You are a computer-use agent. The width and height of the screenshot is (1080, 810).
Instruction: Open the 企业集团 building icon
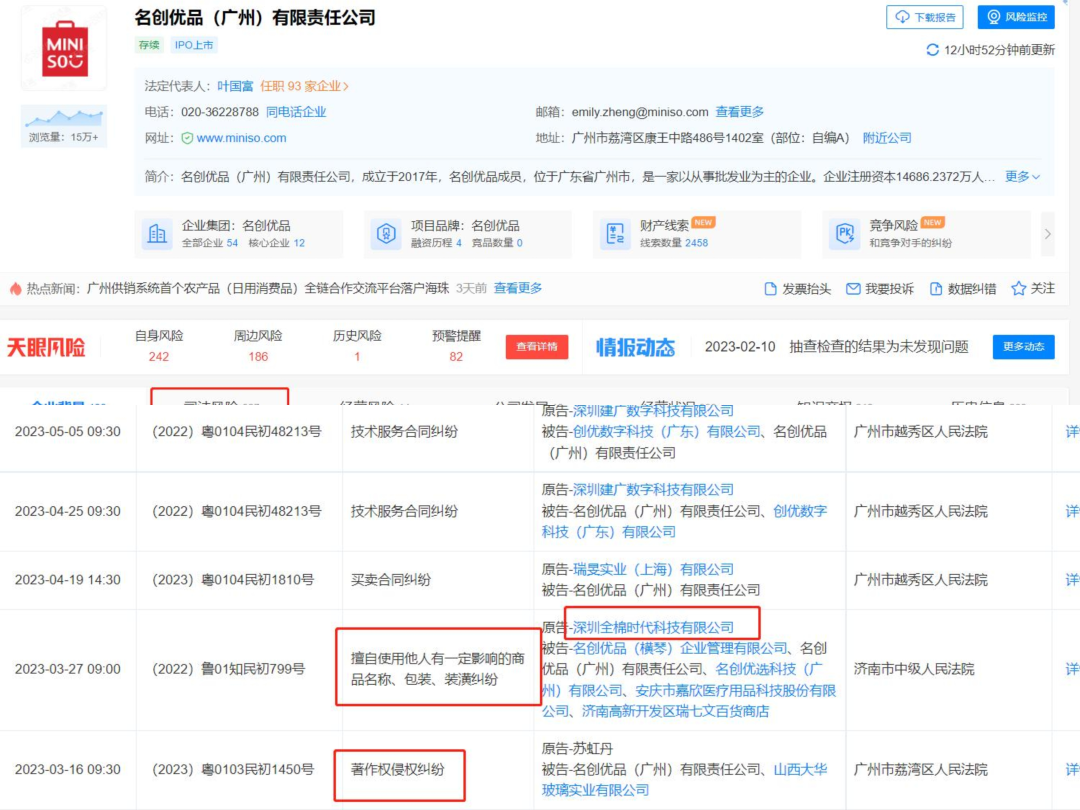coord(157,234)
